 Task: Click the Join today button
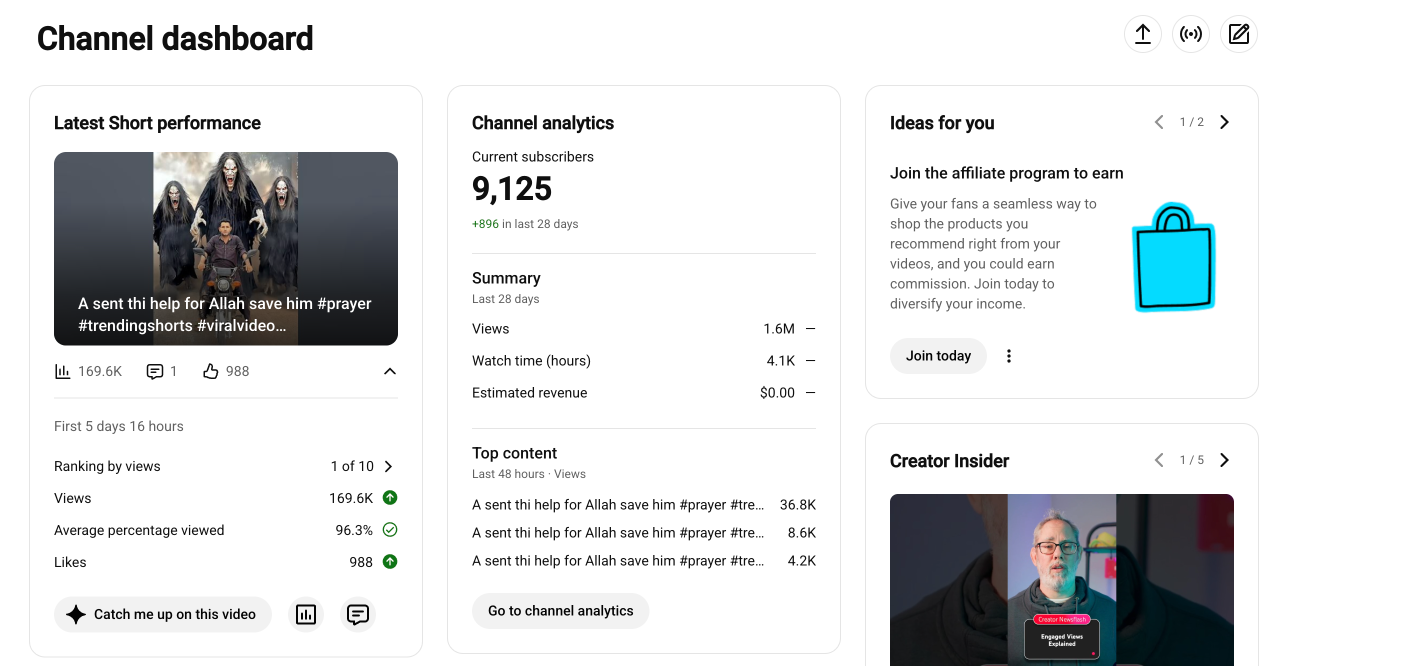tap(938, 356)
